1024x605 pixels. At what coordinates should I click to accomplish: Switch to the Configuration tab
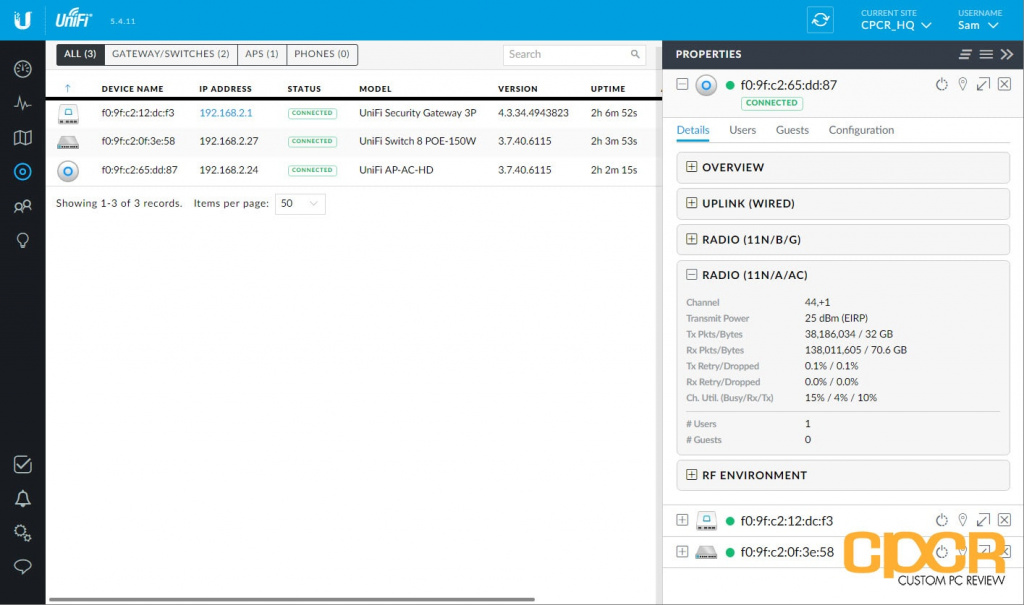pos(861,130)
